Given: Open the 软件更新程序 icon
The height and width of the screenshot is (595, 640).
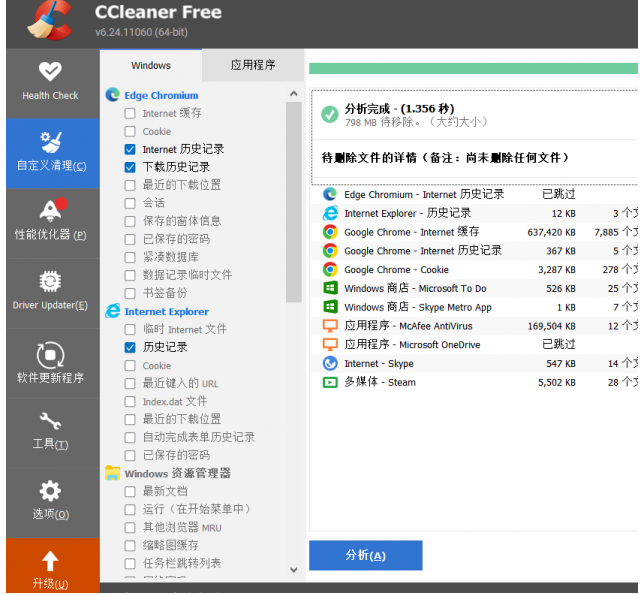Looking at the screenshot, I should tap(50, 355).
